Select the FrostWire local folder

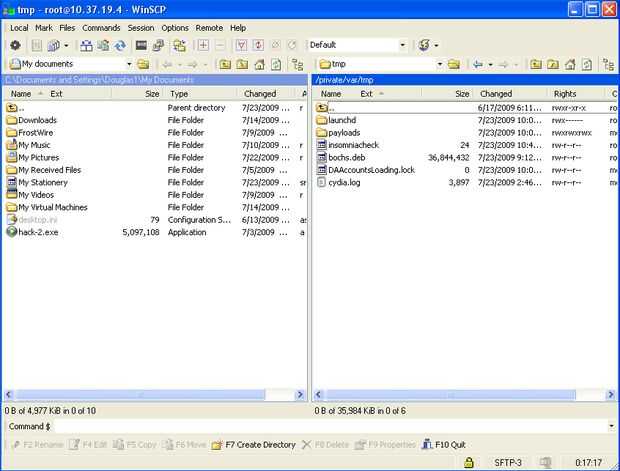[x=35, y=132]
